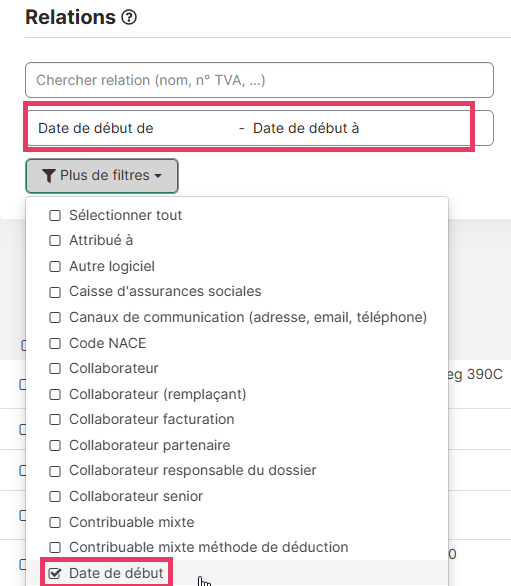Toggle the Collaborateur filter checkbox
The width and height of the screenshot is (511, 586).
(55, 368)
